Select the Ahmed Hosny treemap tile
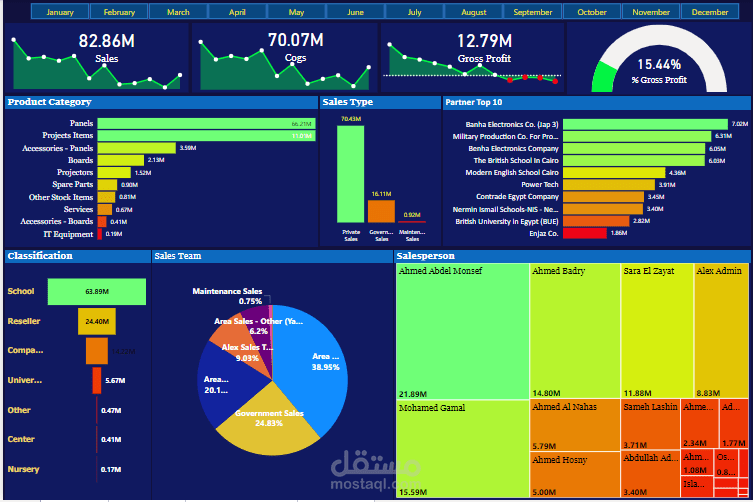This screenshot has width=753, height=502. (575, 475)
